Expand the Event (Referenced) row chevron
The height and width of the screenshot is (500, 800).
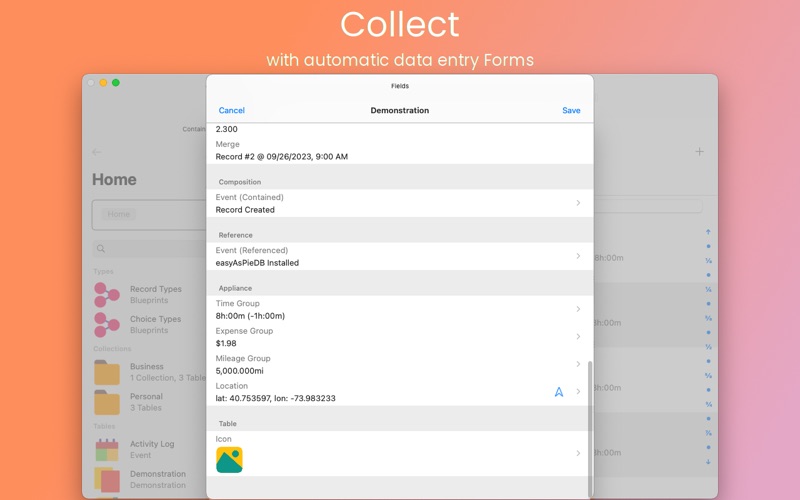(578, 256)
